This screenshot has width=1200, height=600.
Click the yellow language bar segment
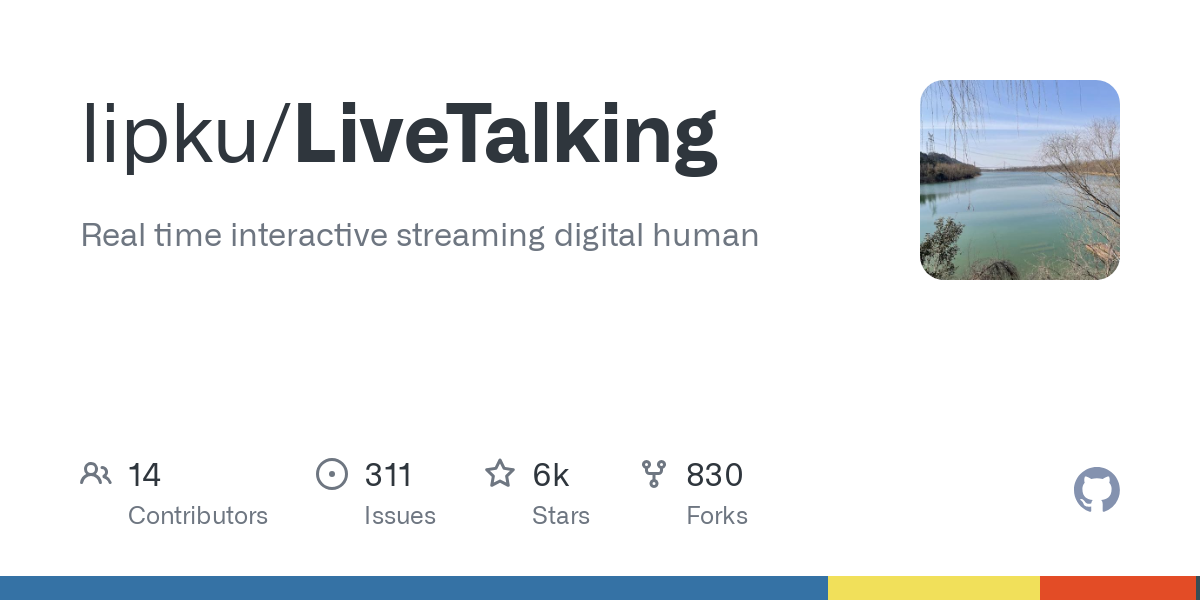pyautogui.click(x=934, y=588)
